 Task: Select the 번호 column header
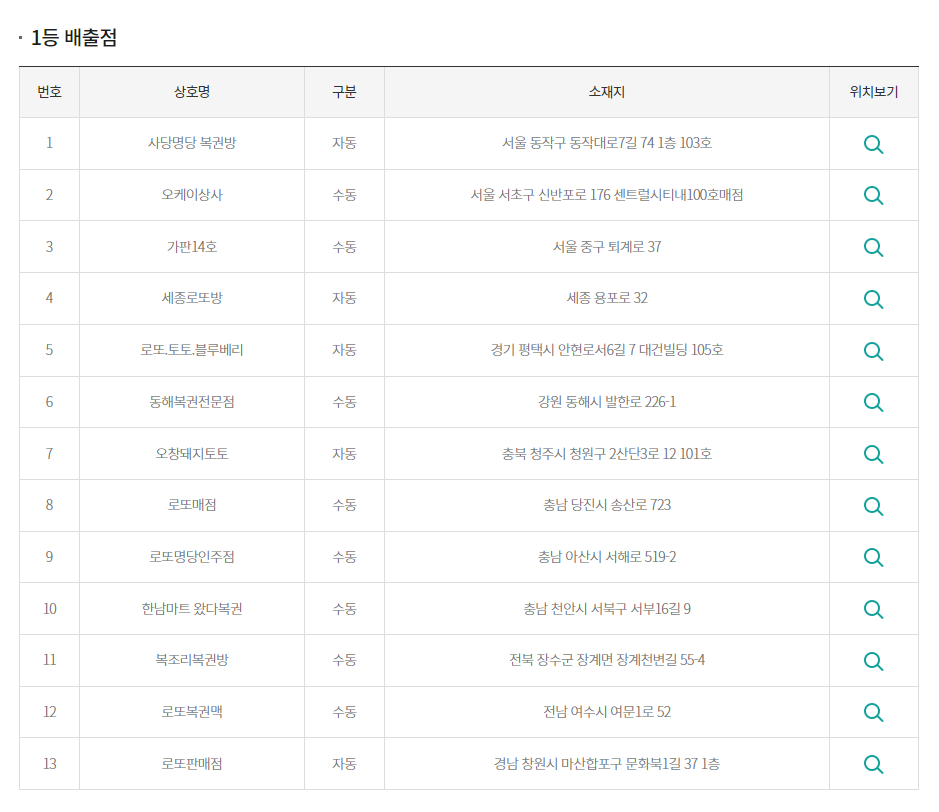[x=49, y=92]
